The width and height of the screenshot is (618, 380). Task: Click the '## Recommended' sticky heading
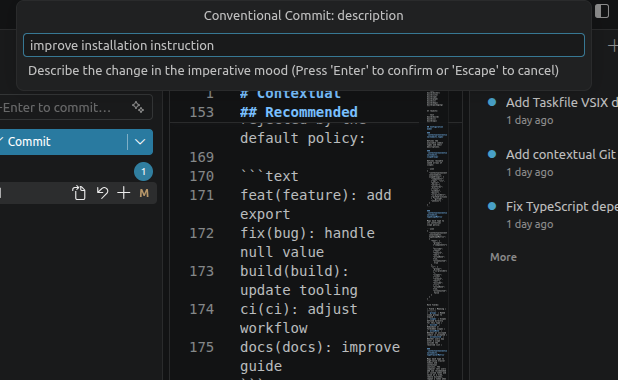[299, 112]
